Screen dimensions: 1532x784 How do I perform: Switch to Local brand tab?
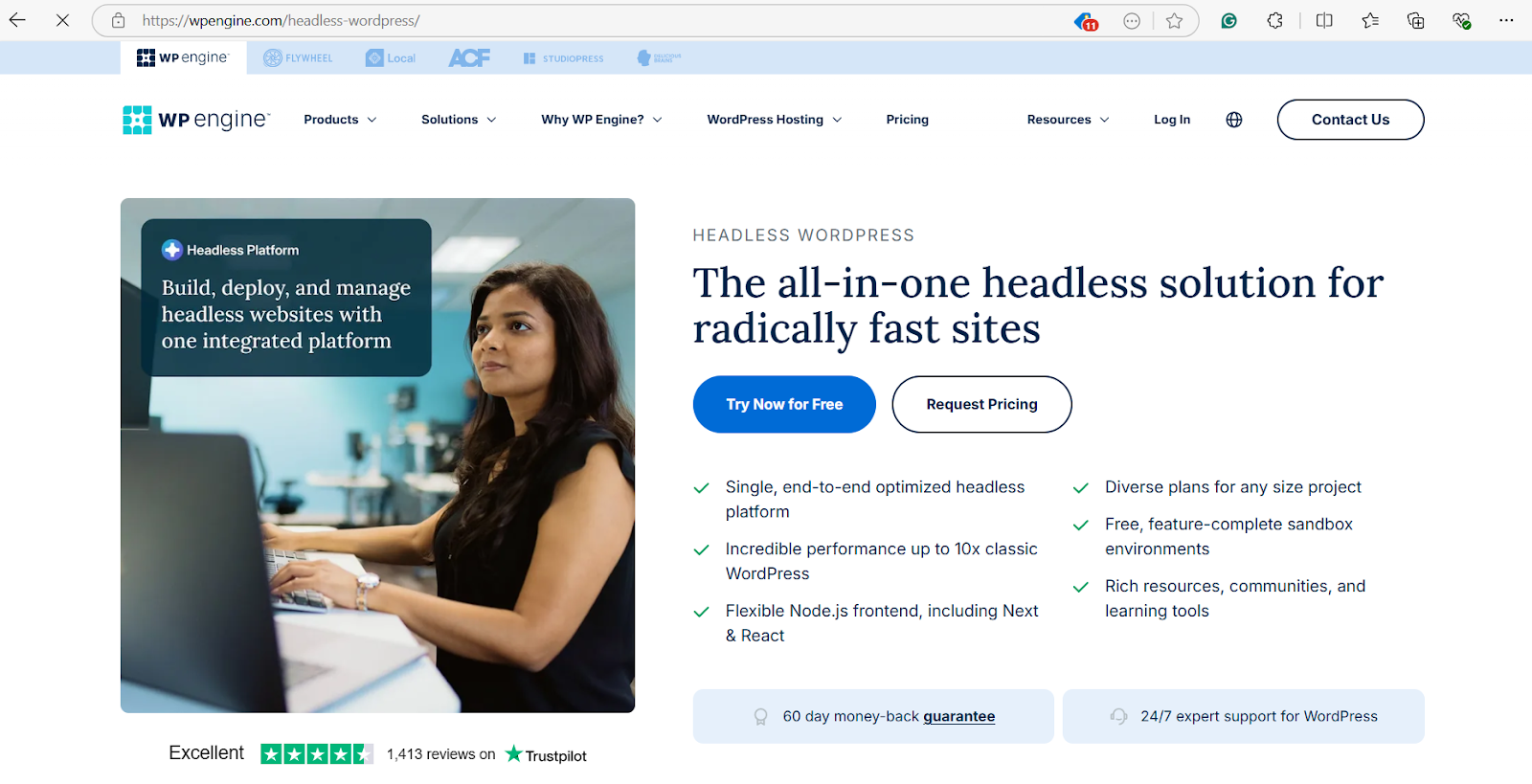[391, 58]
